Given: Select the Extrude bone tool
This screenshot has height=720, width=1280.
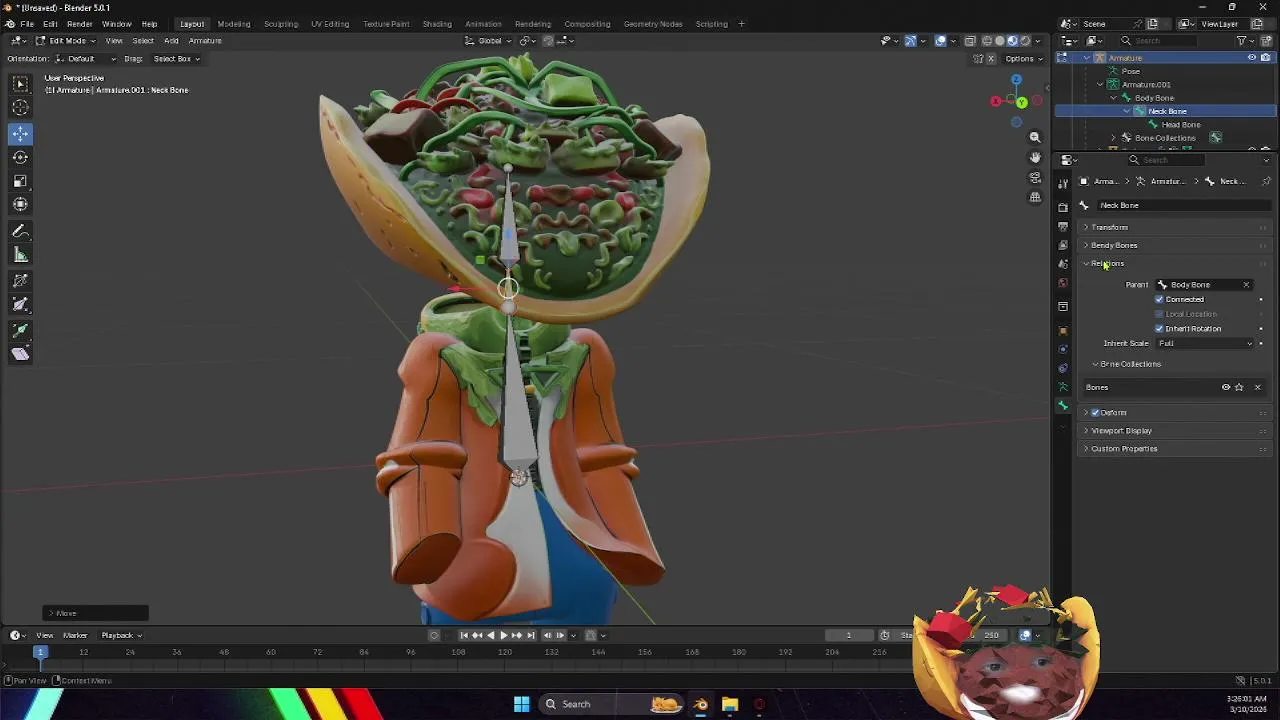Looking at the screenshot, I should click(x=20, y=330).
